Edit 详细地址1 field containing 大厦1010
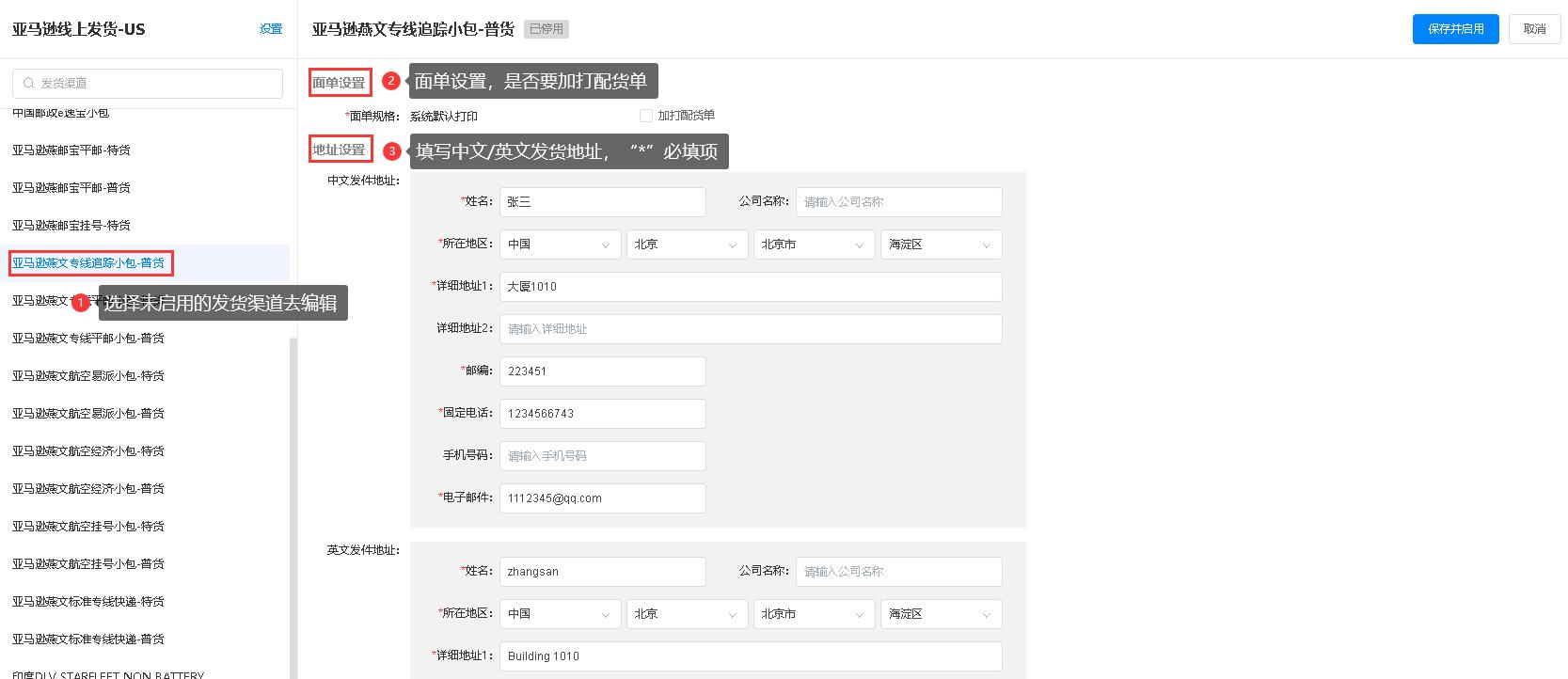The width and height of the screenshot is (1568, 679). [751, 287]
